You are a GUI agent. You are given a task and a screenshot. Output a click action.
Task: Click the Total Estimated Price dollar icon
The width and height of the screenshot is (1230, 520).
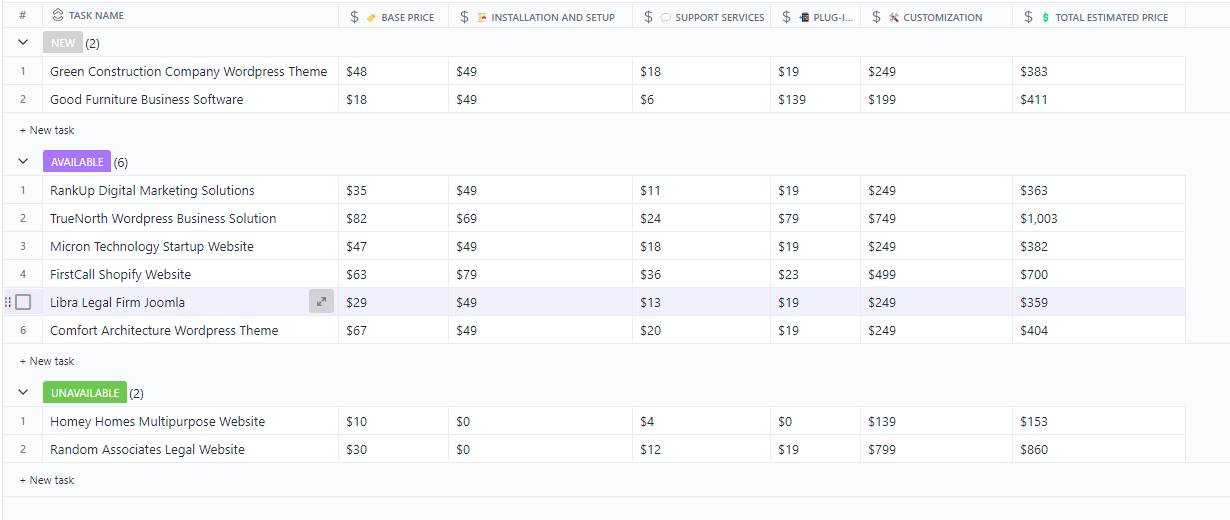coord(1046,17)
